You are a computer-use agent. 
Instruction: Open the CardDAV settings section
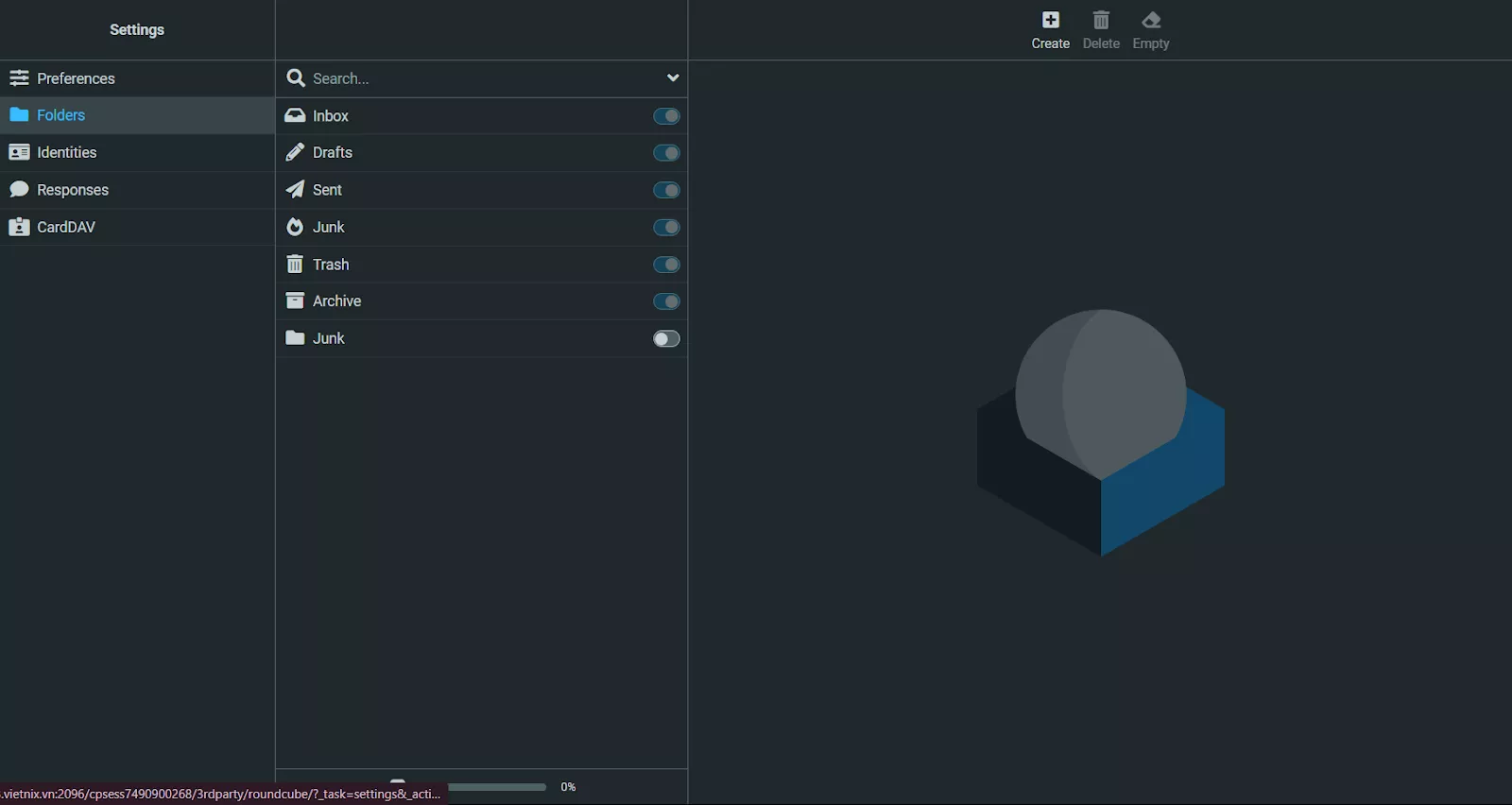[x=137, y=227]
